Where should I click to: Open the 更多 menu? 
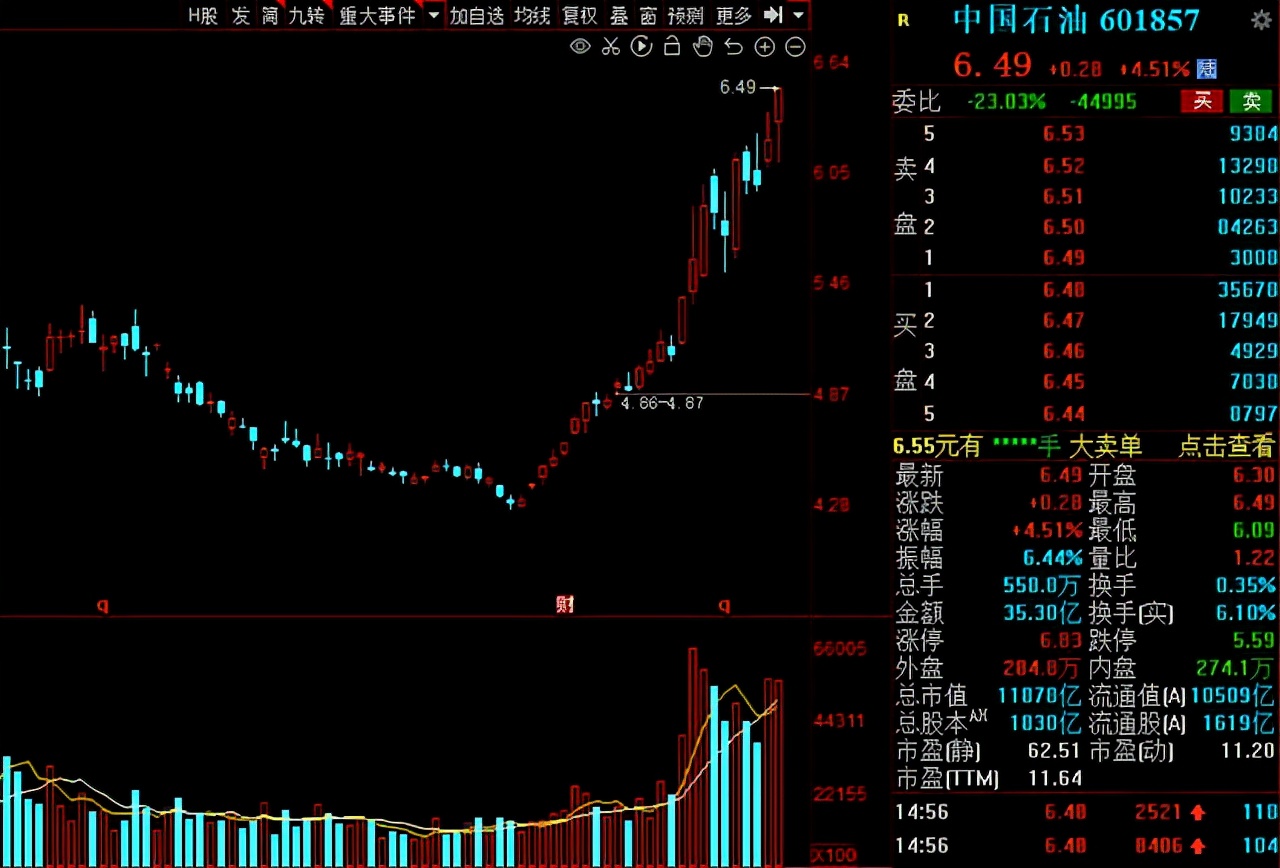[x=733, y=15]
